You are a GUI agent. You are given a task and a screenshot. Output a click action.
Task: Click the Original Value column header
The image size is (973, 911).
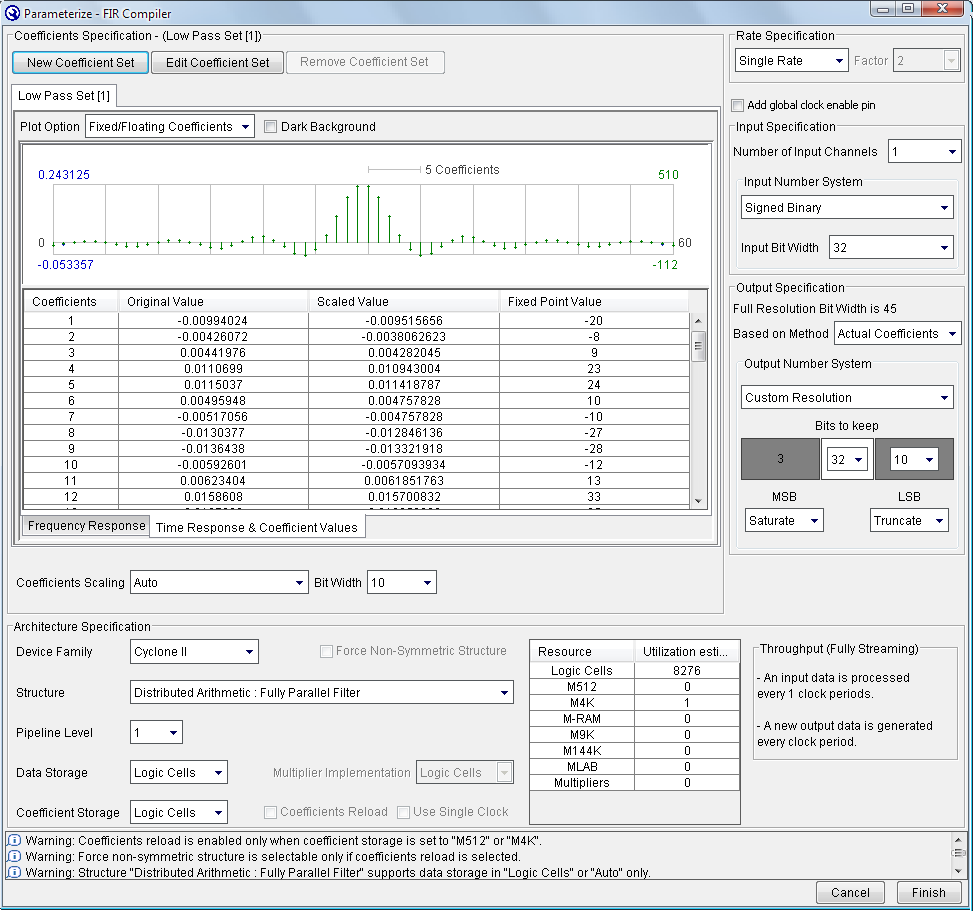(213, 302)
